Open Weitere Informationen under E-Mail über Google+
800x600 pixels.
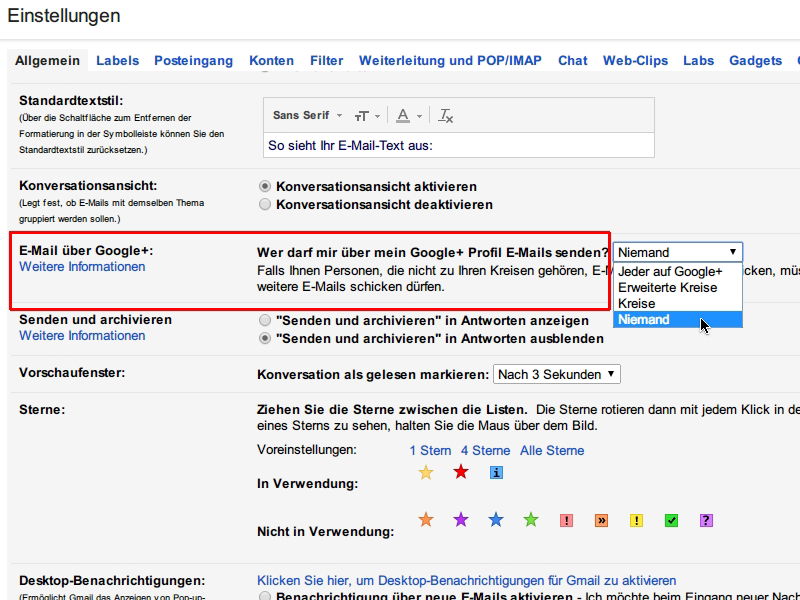(82, 266)
